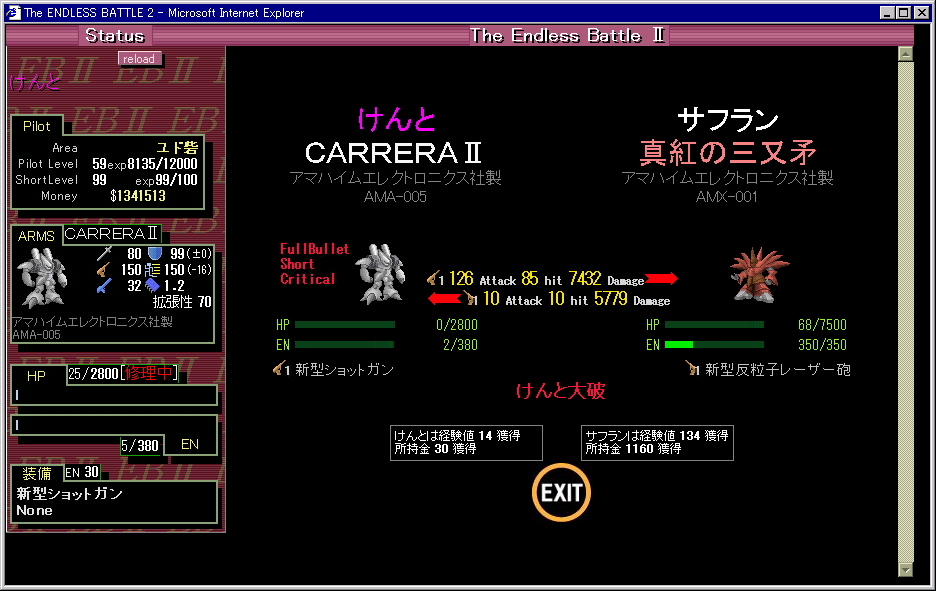The image size is (936, 591).
Task: Click the sword icon beside value 80
Action: (105, 254)
